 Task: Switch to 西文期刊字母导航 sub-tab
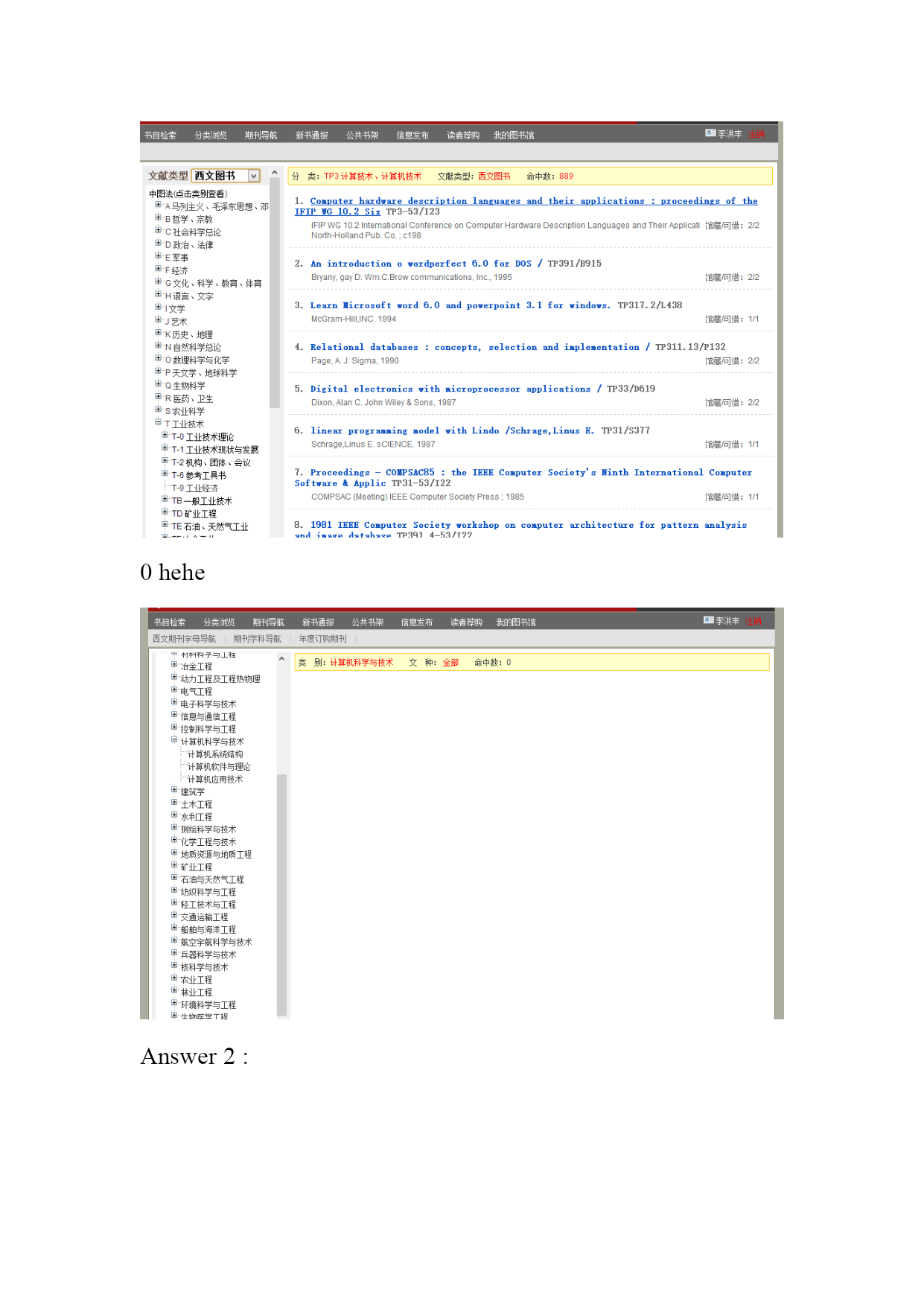(184, 639)
